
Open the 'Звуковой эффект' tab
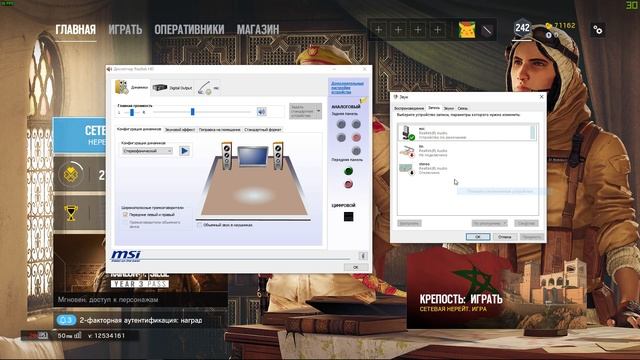coord(180,130)
